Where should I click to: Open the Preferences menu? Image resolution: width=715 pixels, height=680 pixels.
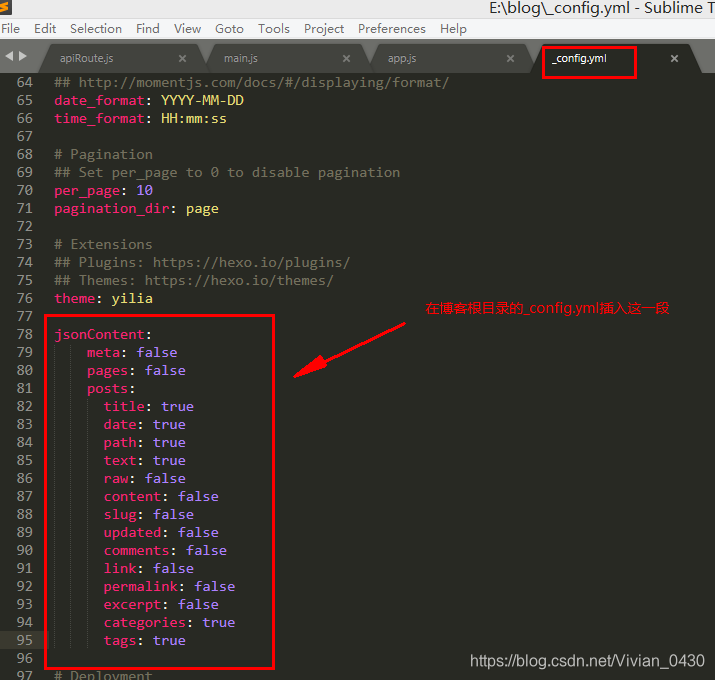click(x=392, y=29)
